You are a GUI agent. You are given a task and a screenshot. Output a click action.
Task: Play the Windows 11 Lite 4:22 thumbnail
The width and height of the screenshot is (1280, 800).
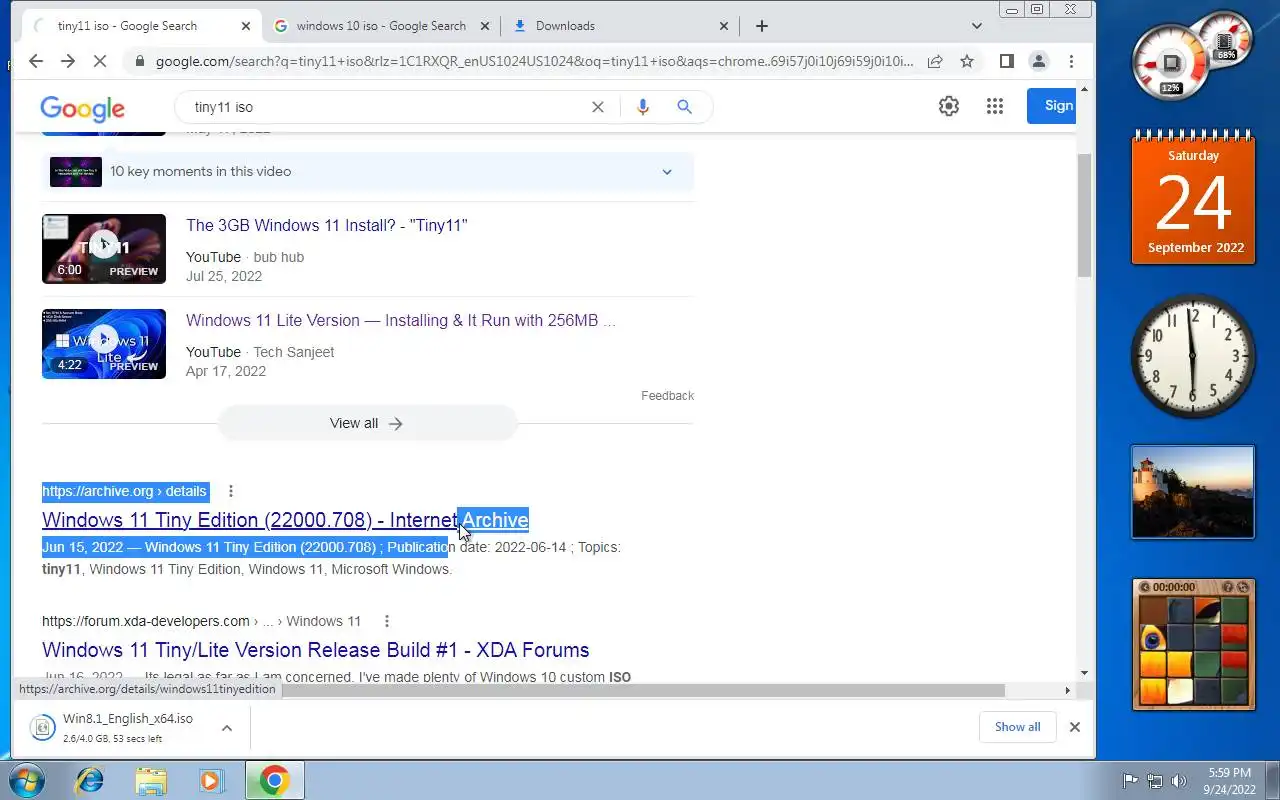pyautogui.click(x=104, y=344)
